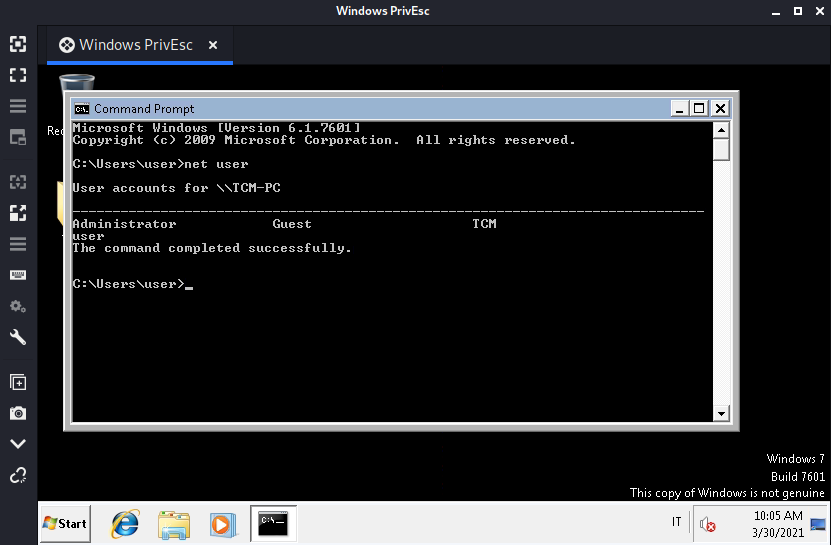Viewport: 831px width, 545px height.
Task: Select the Windows PrivEsc tab
Action: click(135, 45)
